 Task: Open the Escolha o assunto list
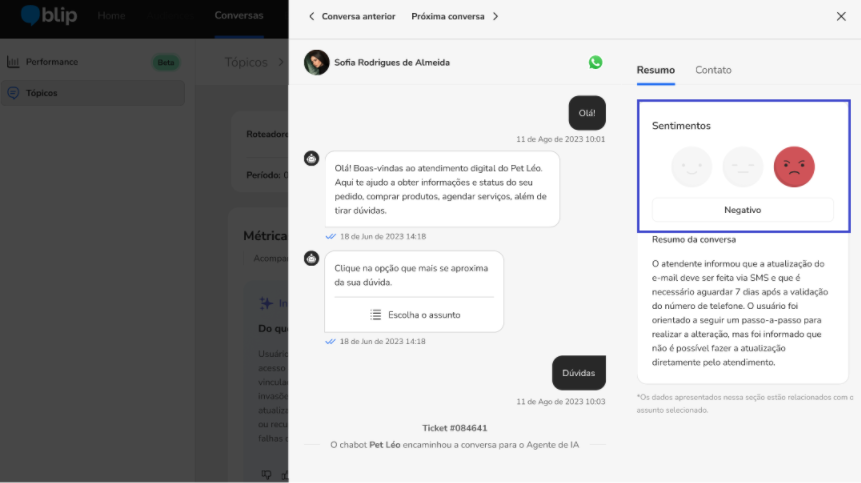point(415,314)
